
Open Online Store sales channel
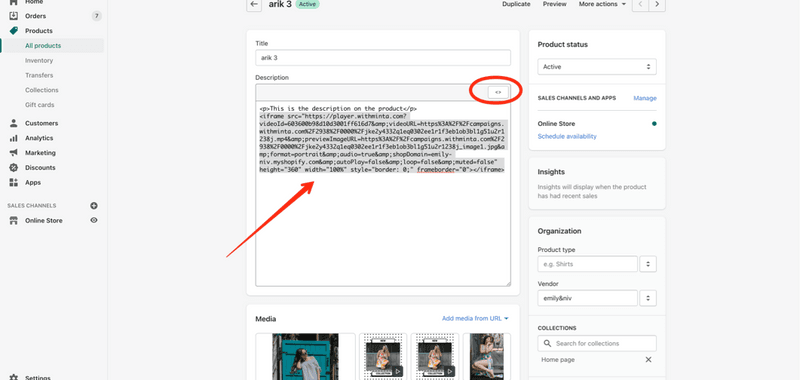coord(44,220)
